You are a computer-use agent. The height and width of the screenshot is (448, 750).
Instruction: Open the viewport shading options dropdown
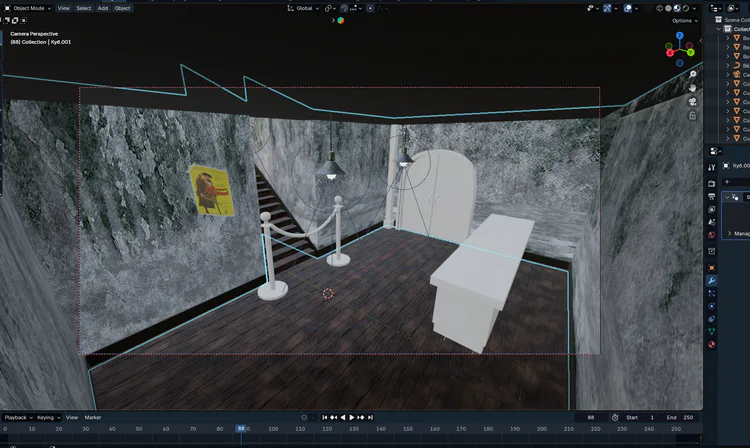[x=695, y=8]
